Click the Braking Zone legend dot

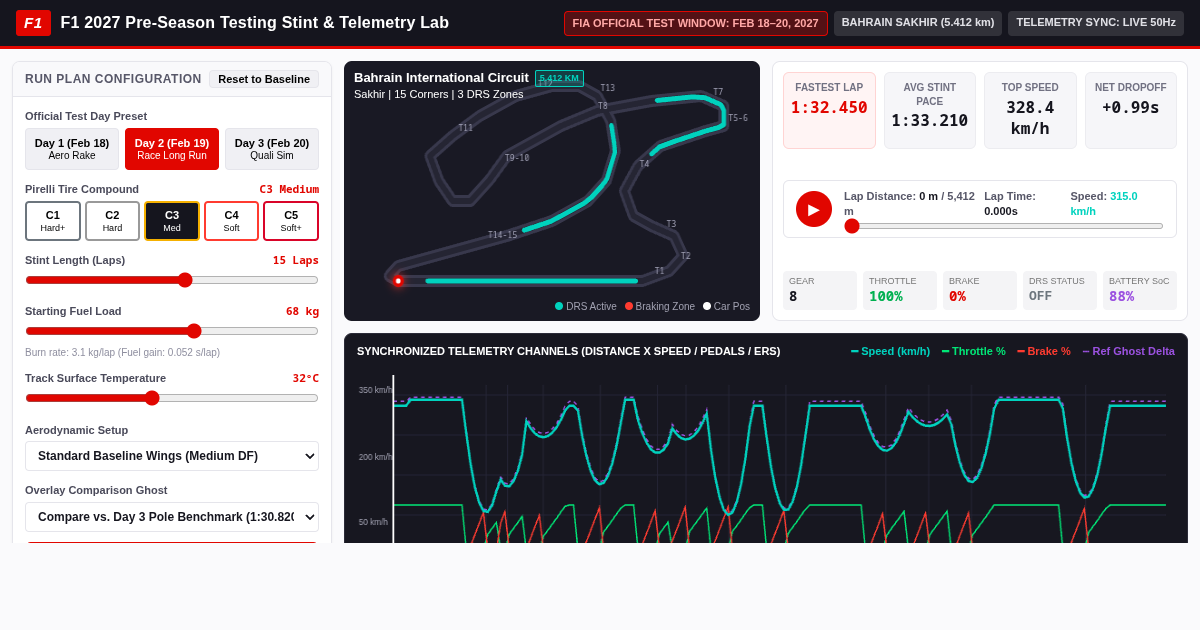click(629, 306)
